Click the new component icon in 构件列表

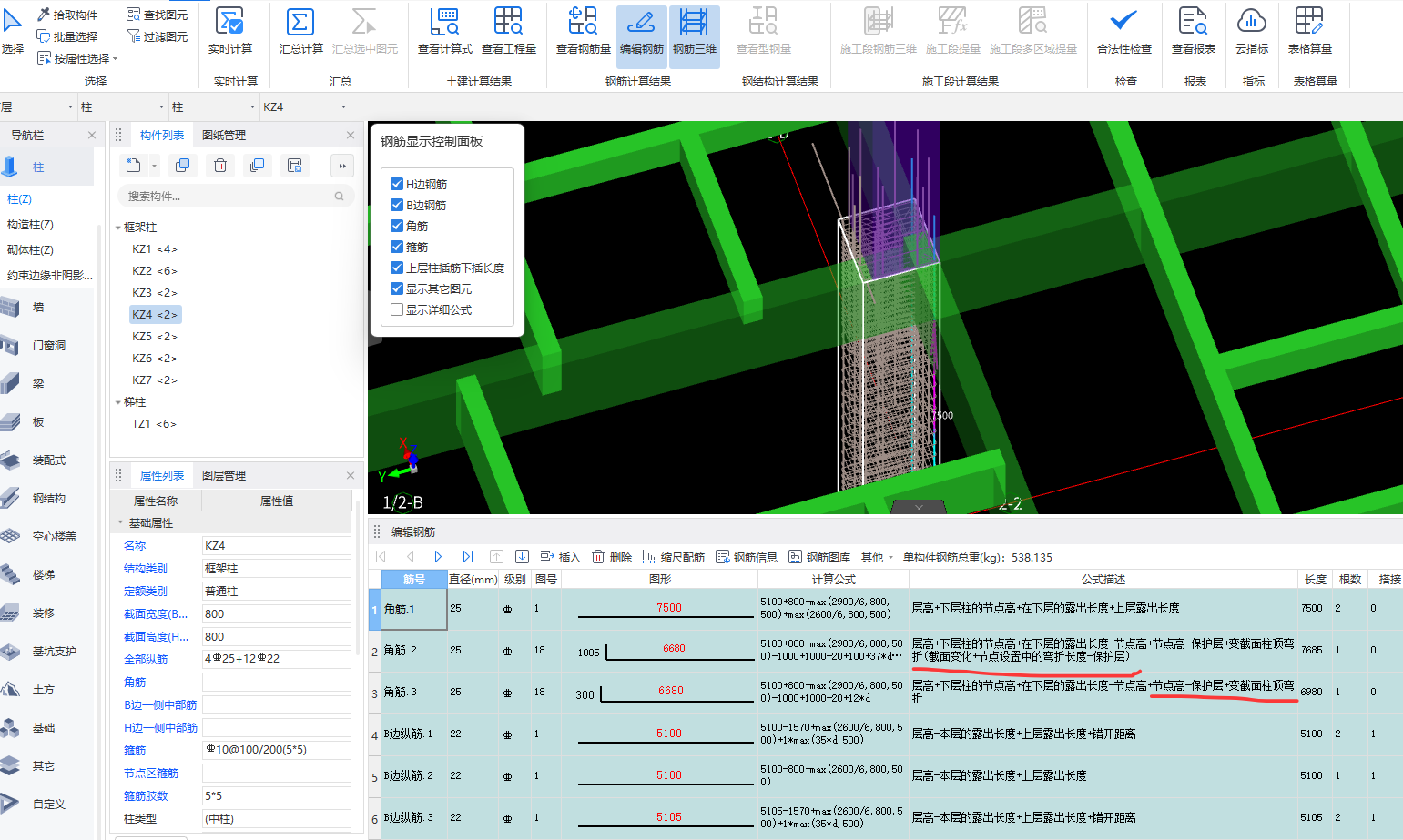134,166
